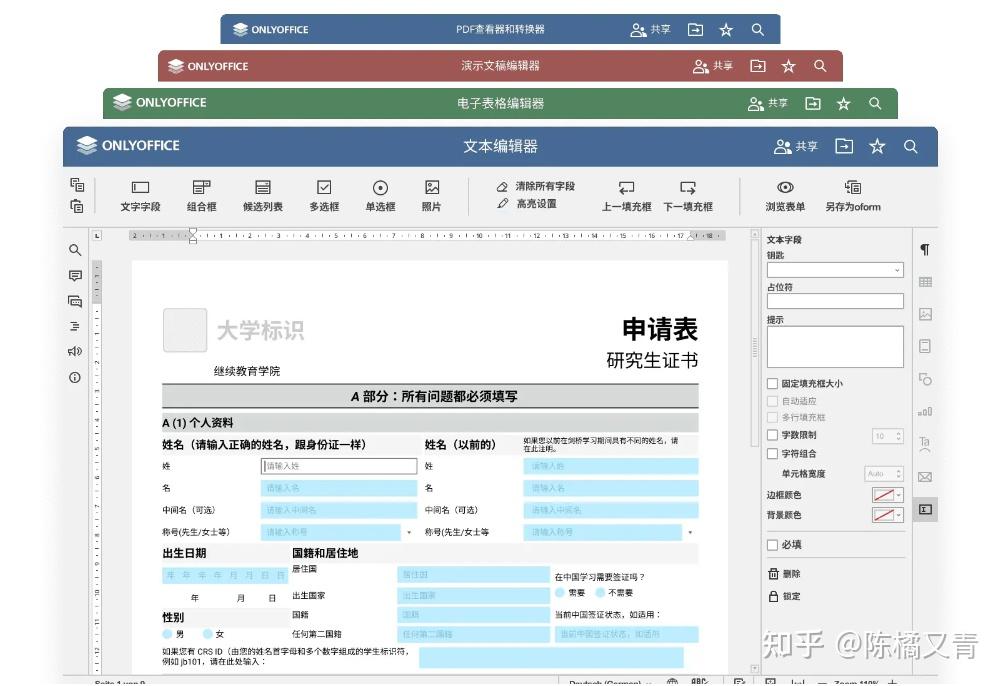Open the 边框颜色 border color swatch
The height and width of the screenshot is (686, 1005).
[884, 494]
